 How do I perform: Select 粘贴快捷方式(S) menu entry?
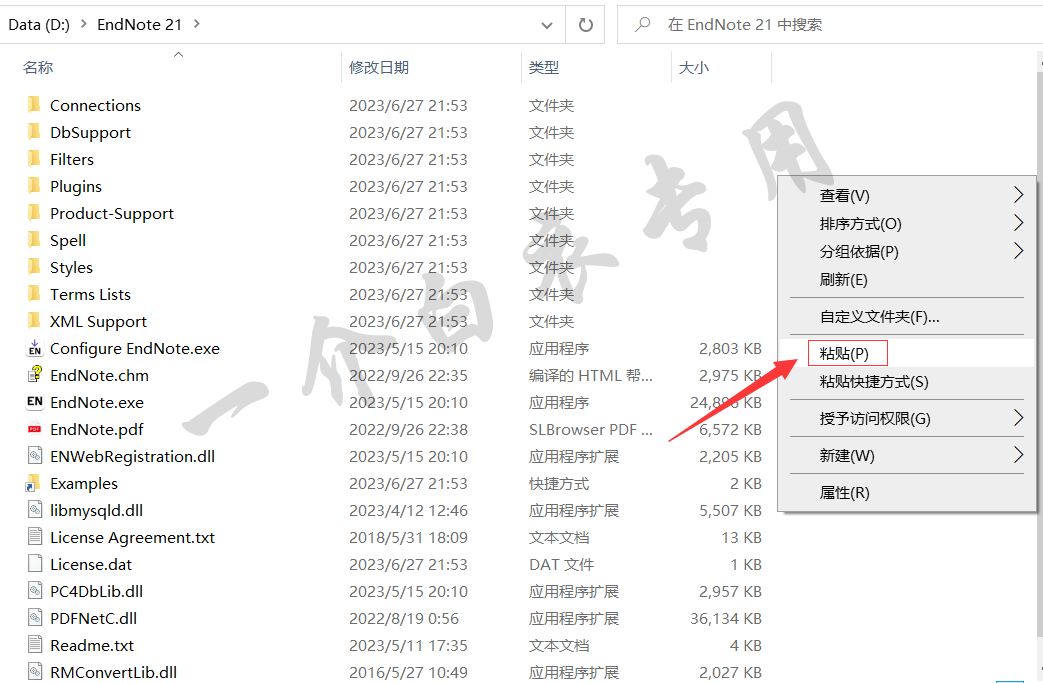pos(907,382)
